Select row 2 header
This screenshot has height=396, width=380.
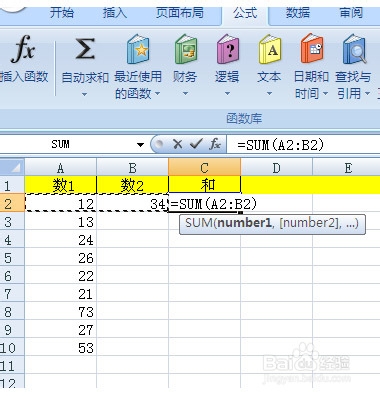12,203
